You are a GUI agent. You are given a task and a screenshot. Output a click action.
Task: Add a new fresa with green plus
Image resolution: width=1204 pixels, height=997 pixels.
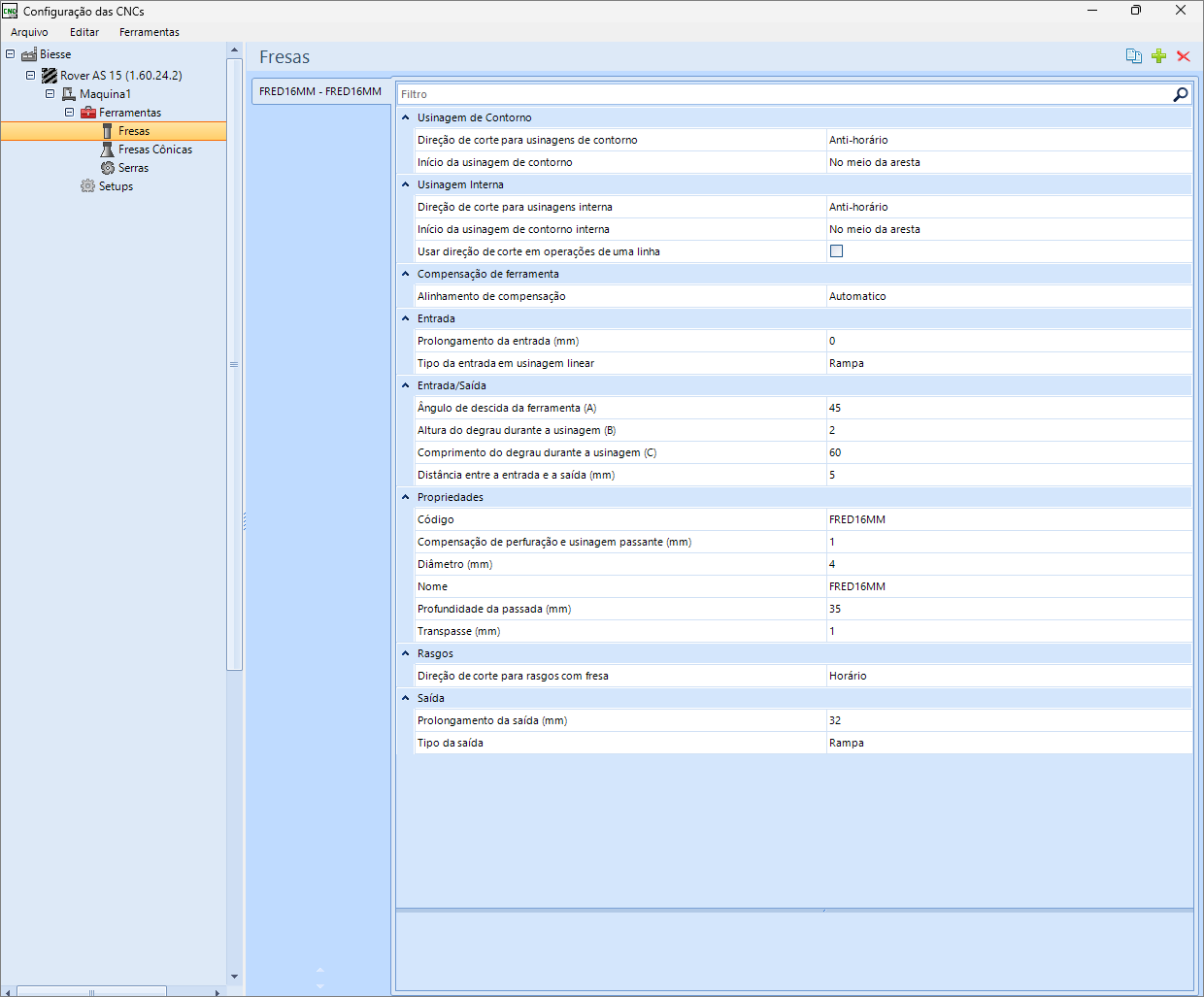(1158, 56)
